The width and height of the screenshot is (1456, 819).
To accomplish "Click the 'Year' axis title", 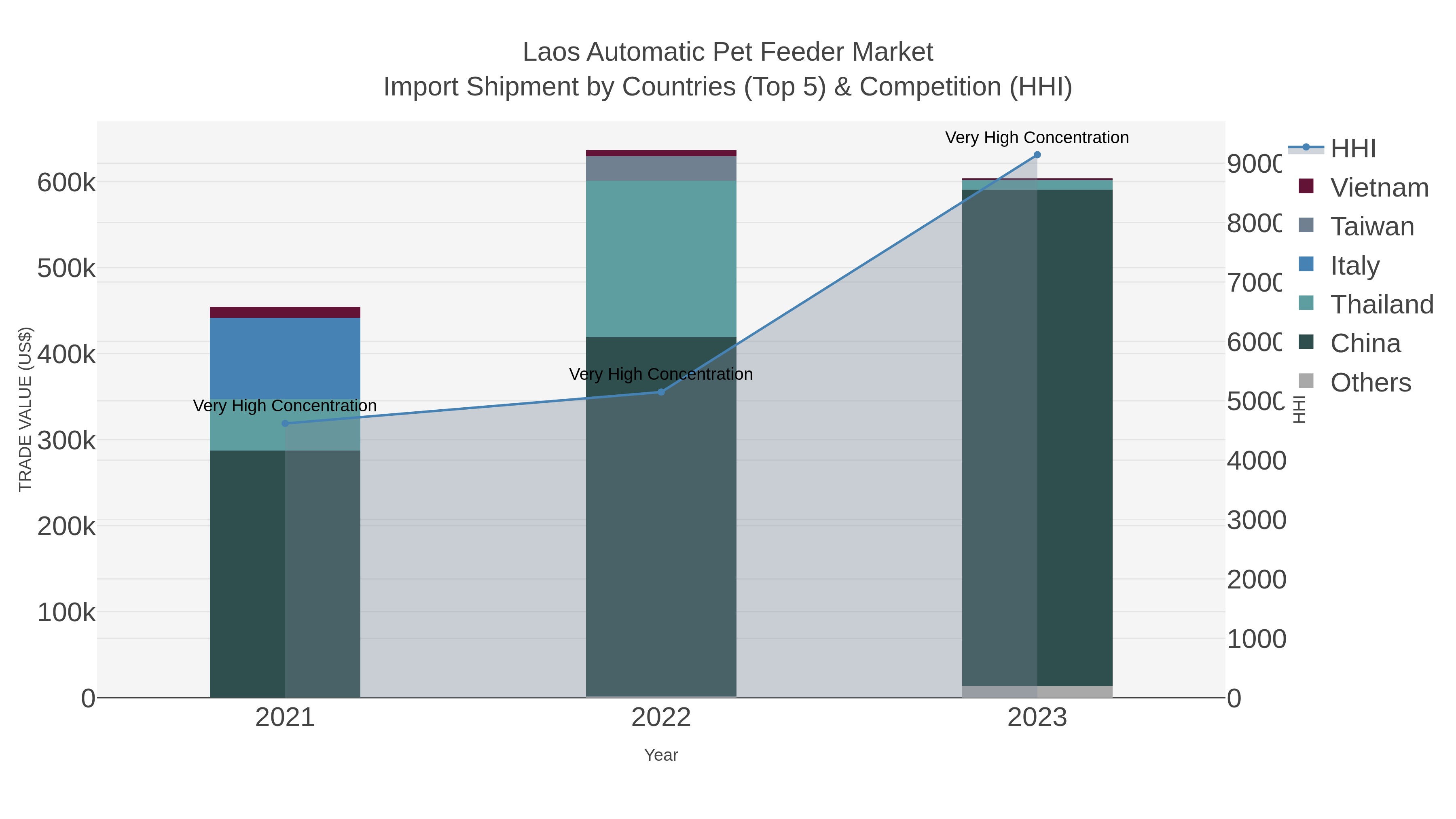I will [661, 755].
